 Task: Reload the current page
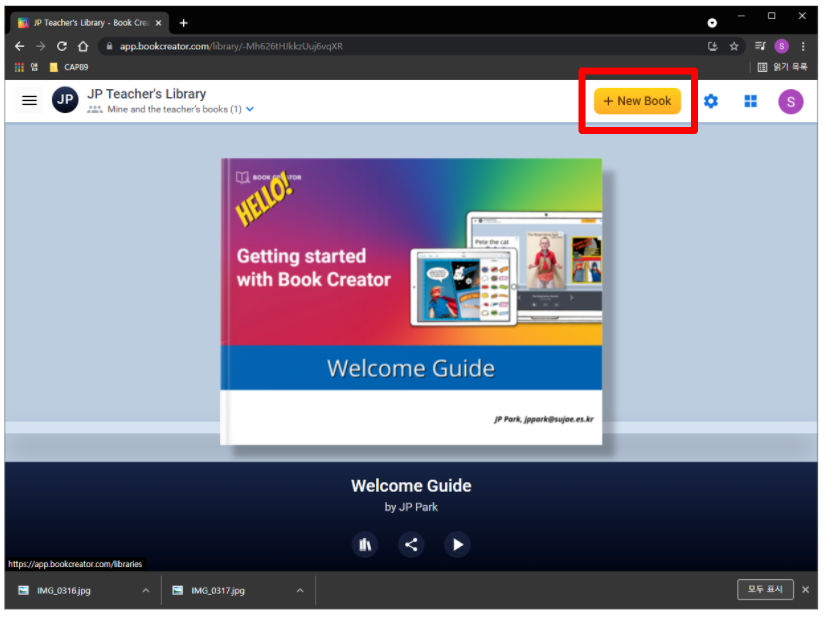pos(61,46)
